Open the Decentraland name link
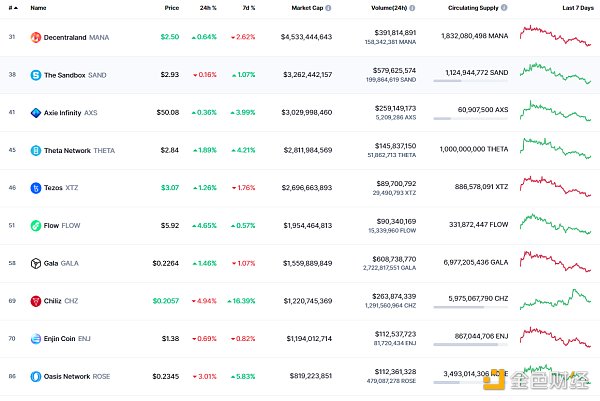Image resolution: width=600 pixels, height=401 pixels. [x=68, y=38]
